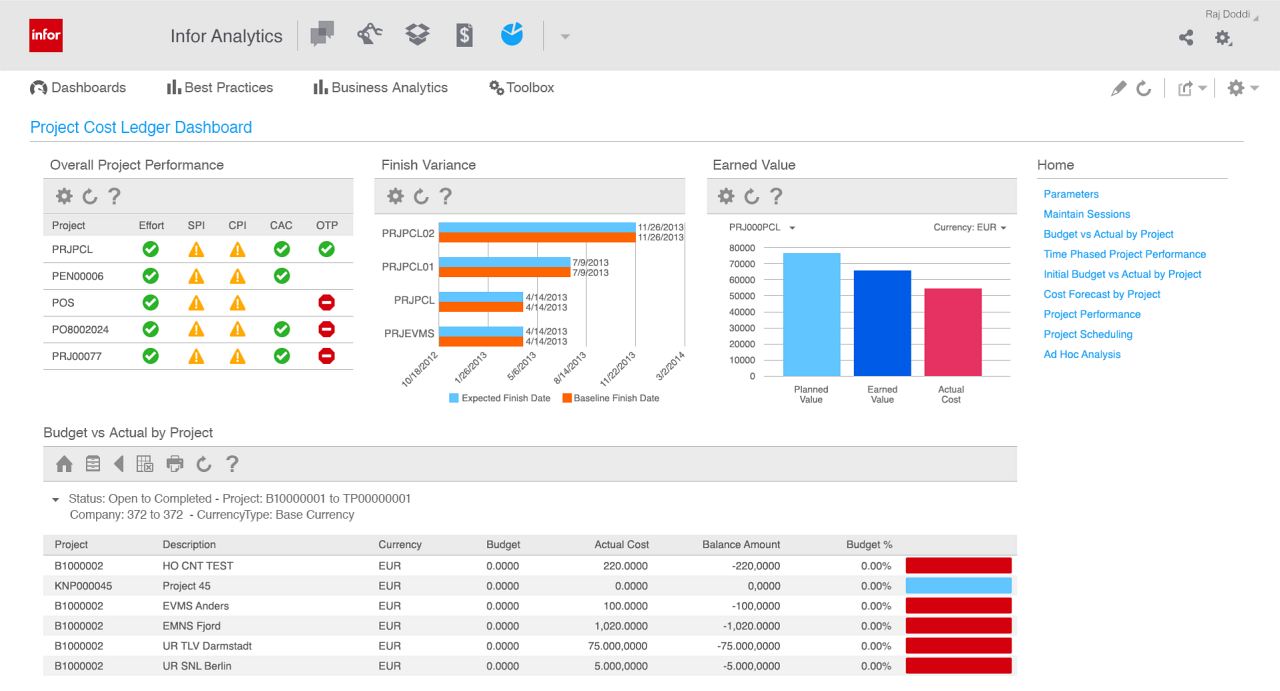Expand the header app switcher dropdown arrow

tap(565, 37)
